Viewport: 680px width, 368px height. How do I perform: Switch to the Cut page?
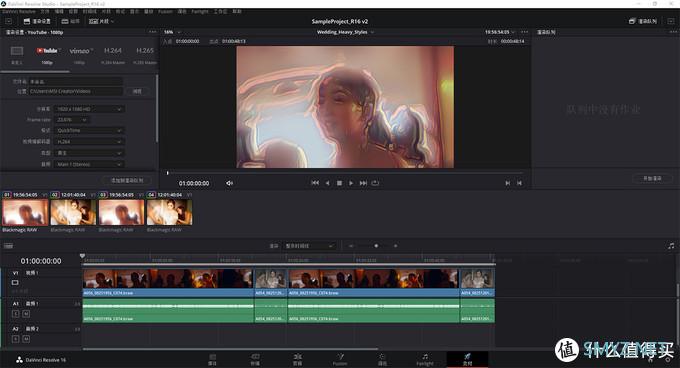(x=255, y=359)
